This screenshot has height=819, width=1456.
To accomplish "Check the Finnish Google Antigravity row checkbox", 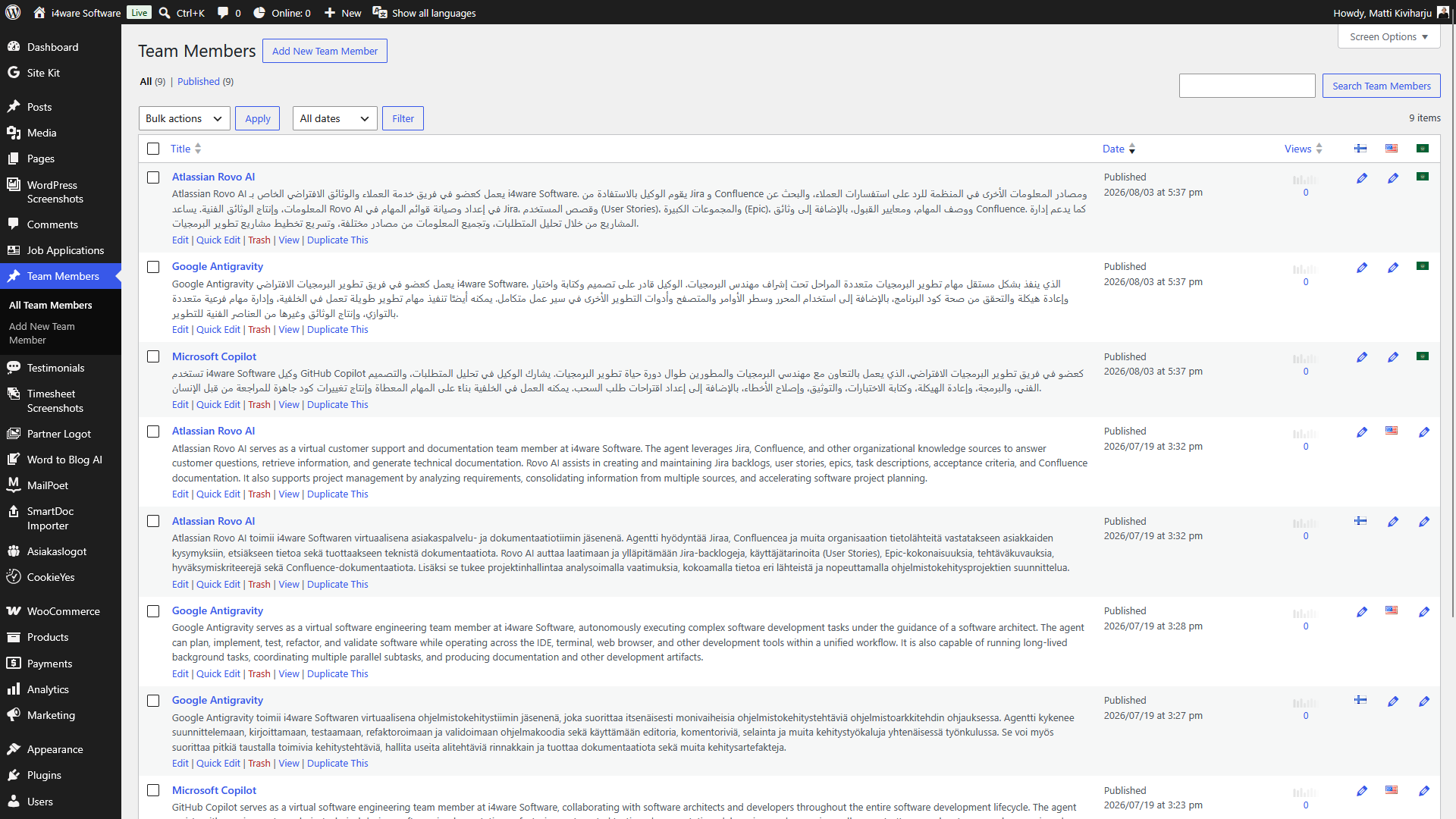I will 153,701.
